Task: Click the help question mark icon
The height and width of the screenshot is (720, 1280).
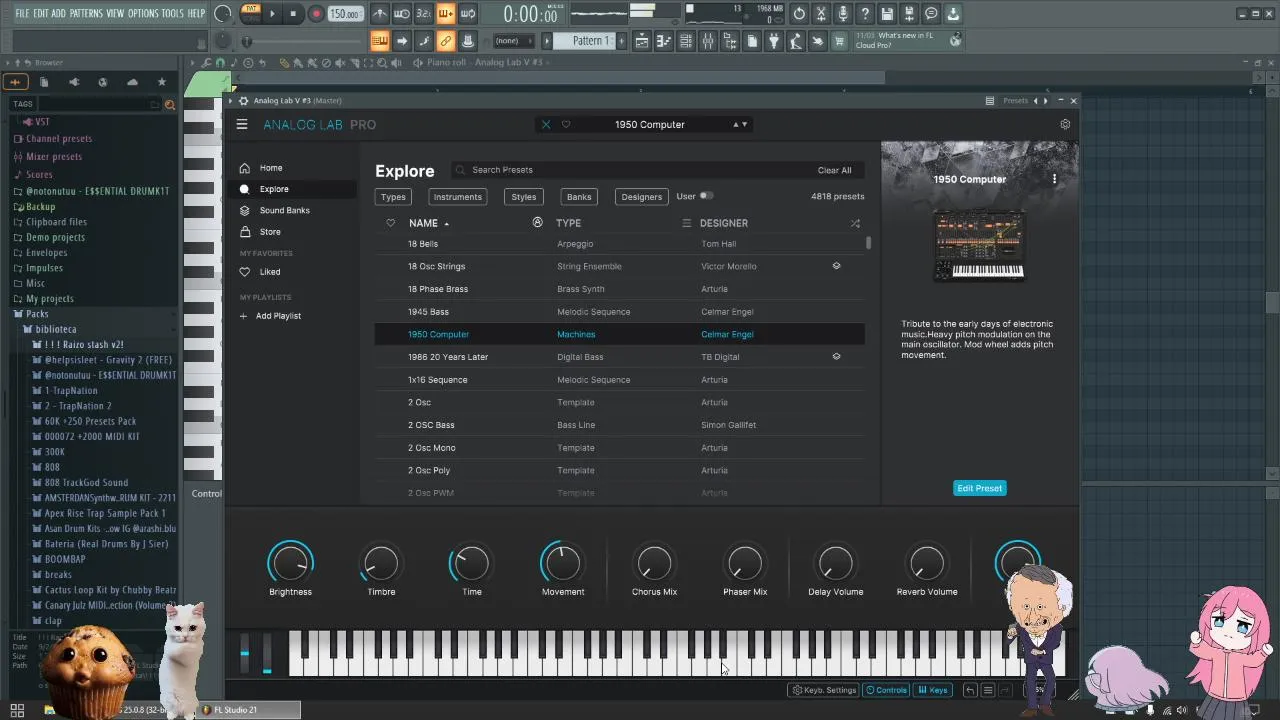Action: point(865,14)
